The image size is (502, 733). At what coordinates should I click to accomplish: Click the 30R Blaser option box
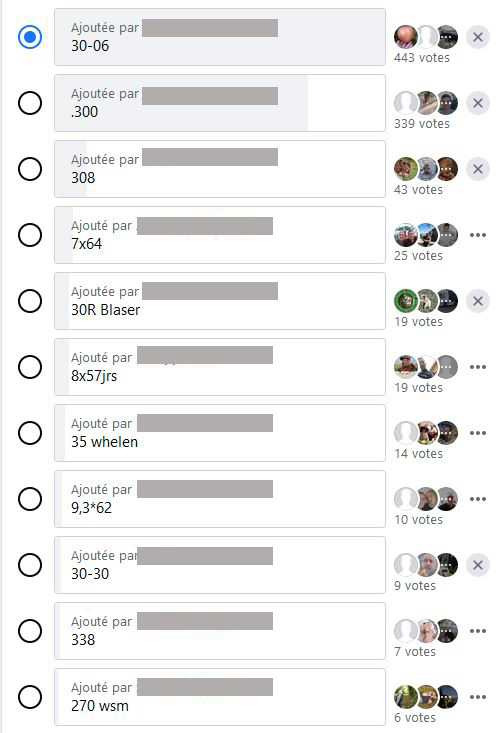pyautogui.click(x=220, y=301)
